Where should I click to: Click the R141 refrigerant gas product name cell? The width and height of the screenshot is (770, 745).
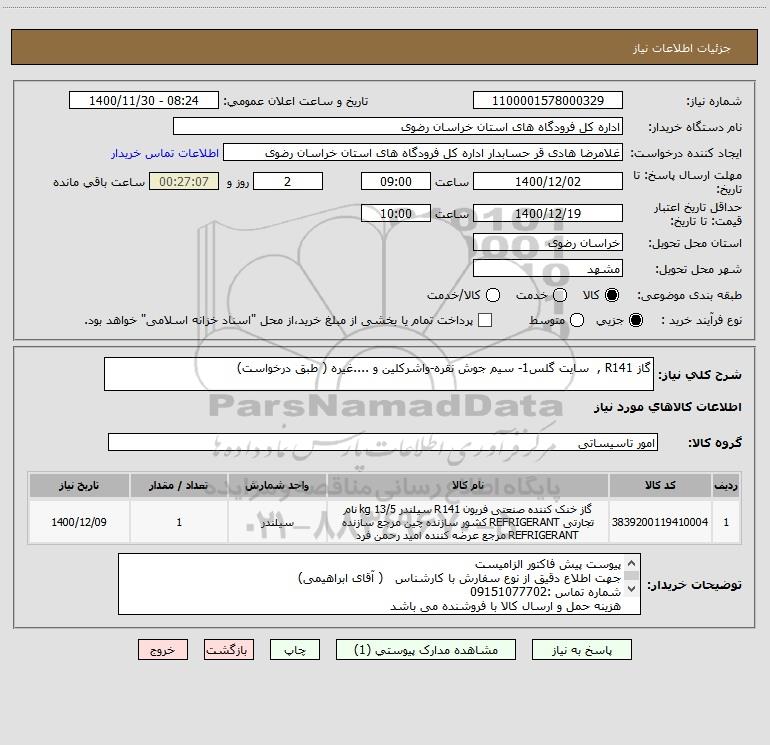tap(468, 522)
